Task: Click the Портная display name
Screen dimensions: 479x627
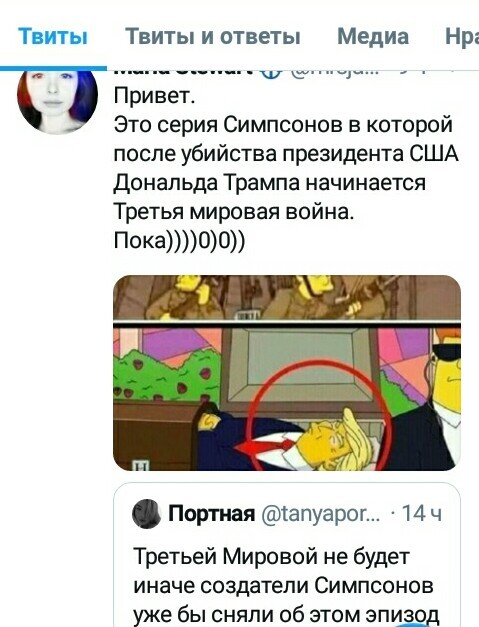Action: pos(212,513)
